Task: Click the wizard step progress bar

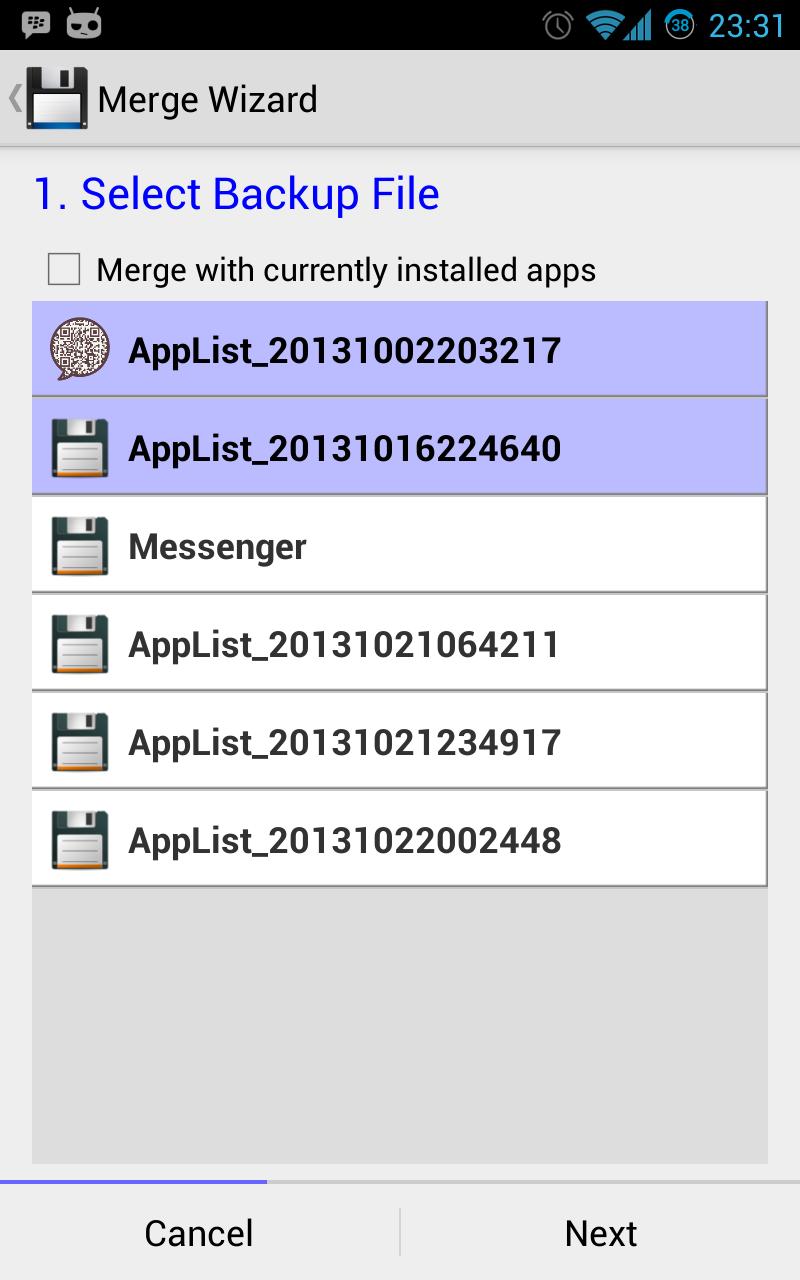Action: [x=400, y=1182]
